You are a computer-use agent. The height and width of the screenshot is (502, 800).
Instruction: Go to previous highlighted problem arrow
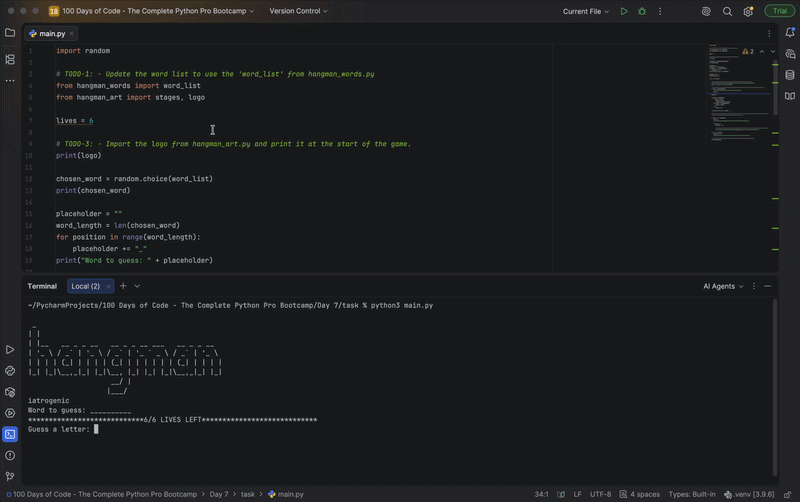(762, 52)
